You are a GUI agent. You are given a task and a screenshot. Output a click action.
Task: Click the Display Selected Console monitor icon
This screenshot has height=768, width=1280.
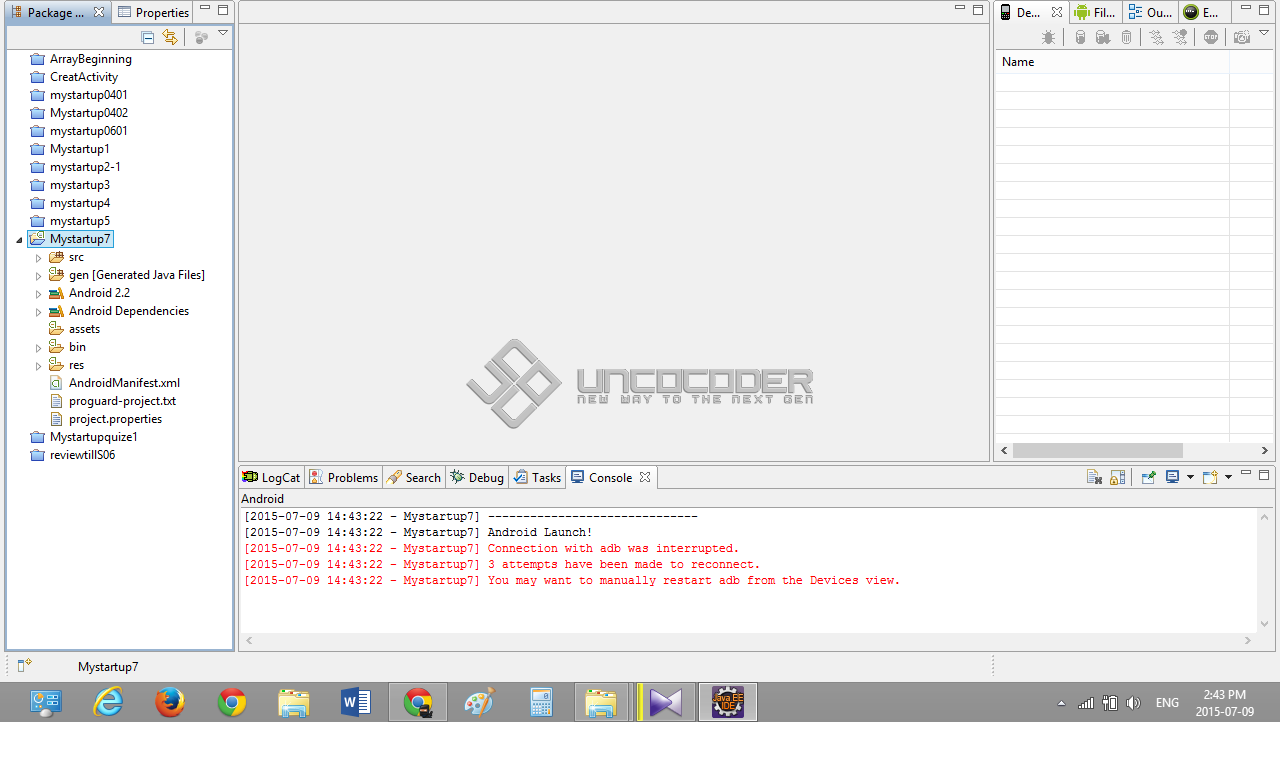pyautogui.click(x=1172, y=478)
